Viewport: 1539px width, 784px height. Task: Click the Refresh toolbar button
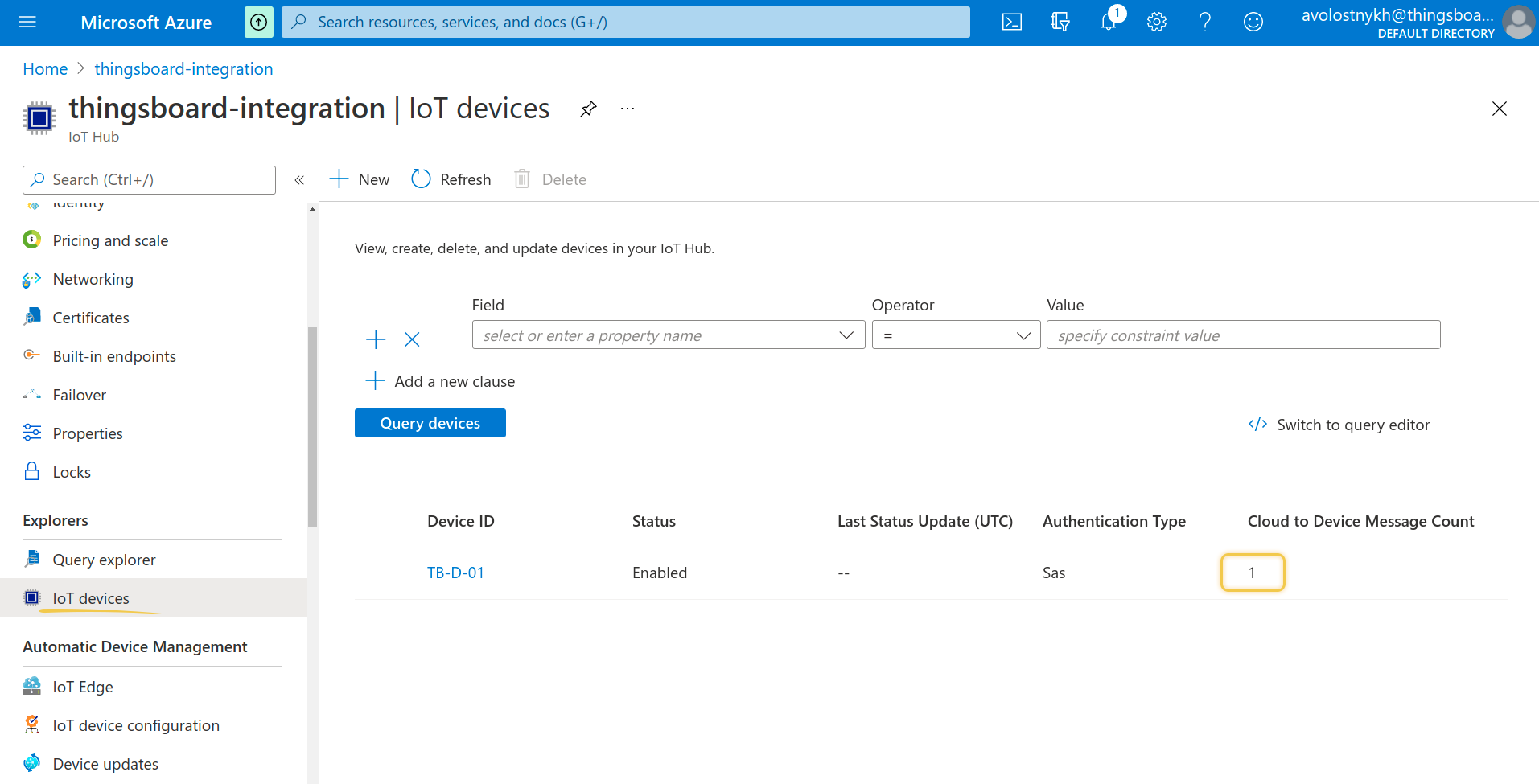[451, 179]
